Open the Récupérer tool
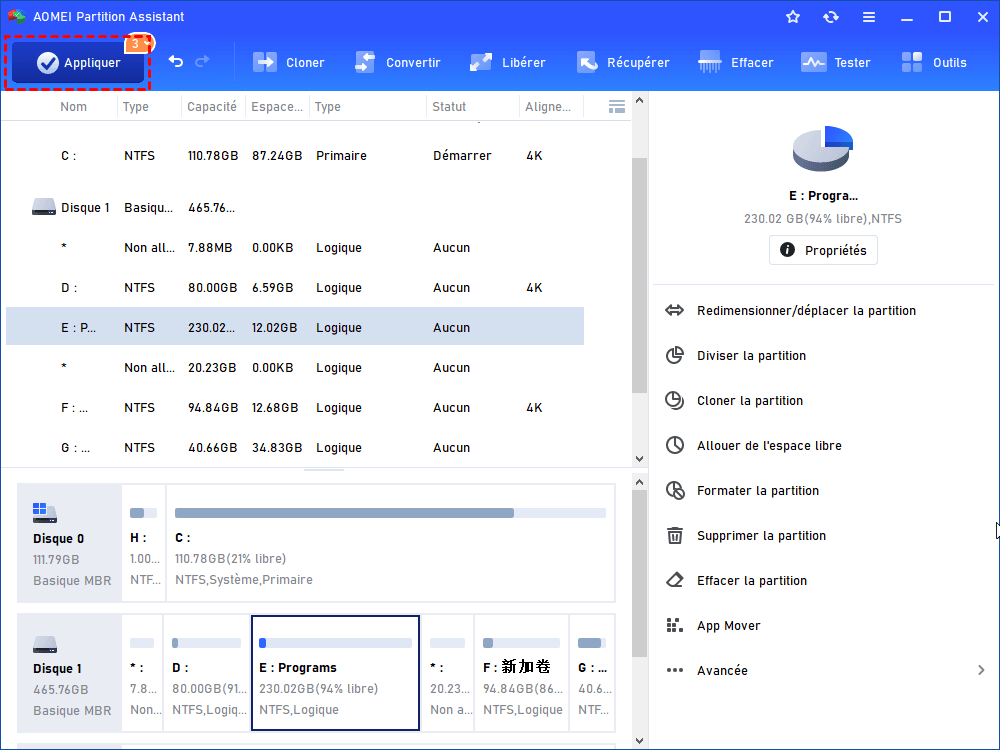The width and height of the screenshot is (1000, 750). (x=623, y=62)
